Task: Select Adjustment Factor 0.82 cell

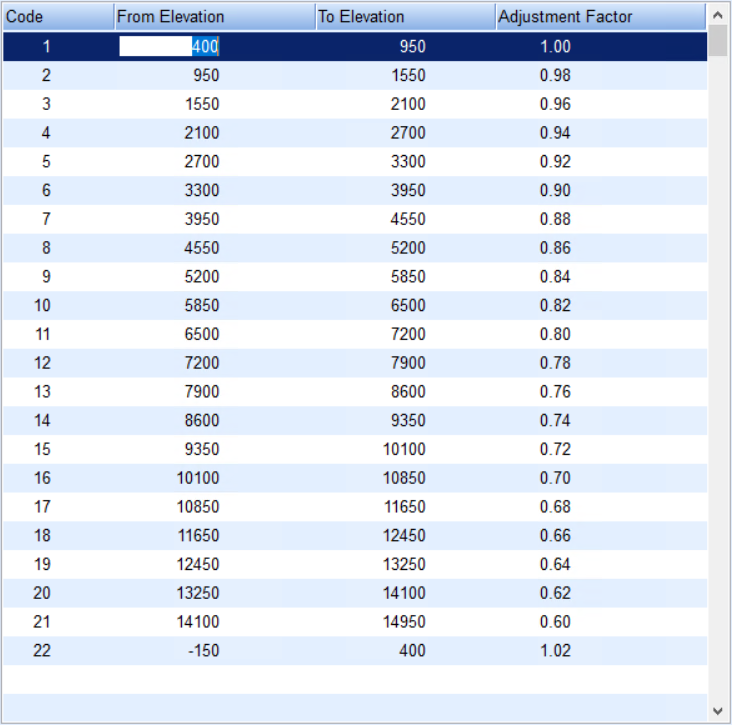Action: (x=555, y=305)
